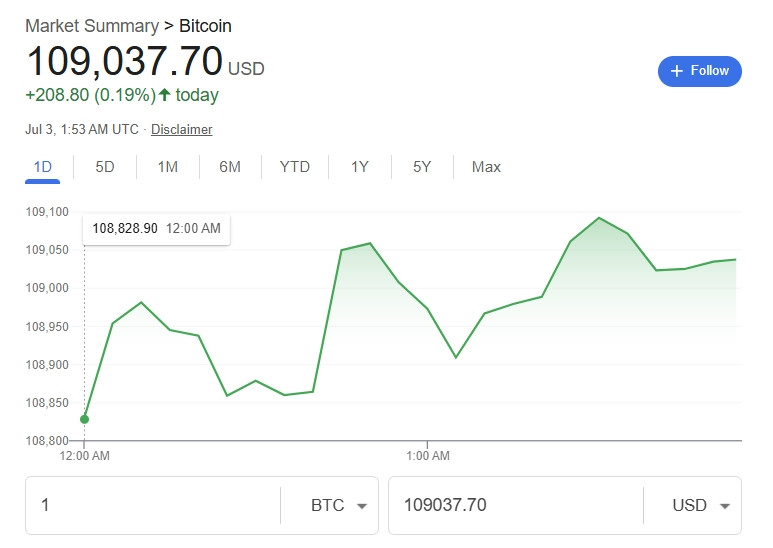Click the green up arrow next to today
The image size is (773, 548).
point(165,94)
